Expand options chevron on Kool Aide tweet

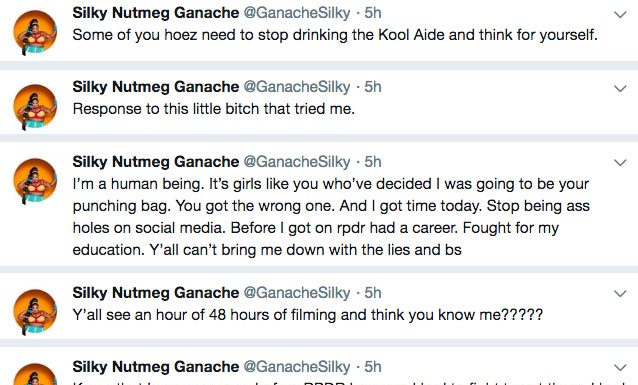620,15
